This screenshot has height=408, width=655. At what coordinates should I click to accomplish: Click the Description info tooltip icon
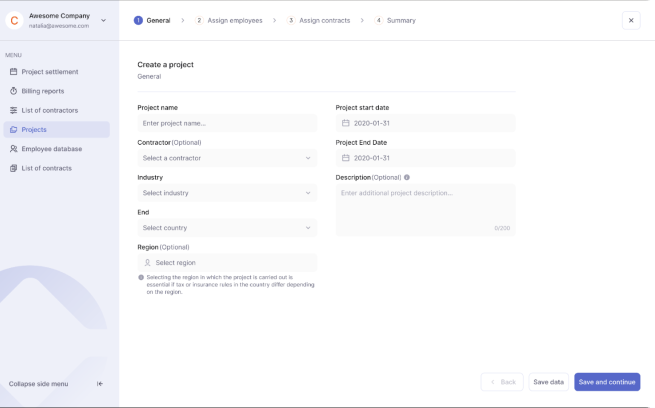407,177
